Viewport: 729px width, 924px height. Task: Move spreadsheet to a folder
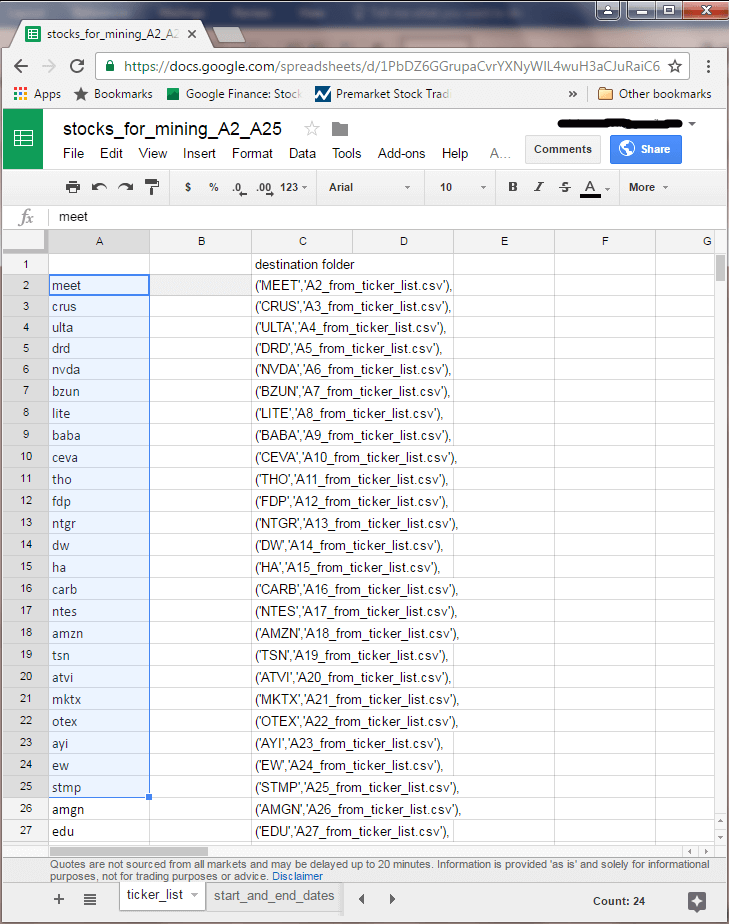[340, 128]
